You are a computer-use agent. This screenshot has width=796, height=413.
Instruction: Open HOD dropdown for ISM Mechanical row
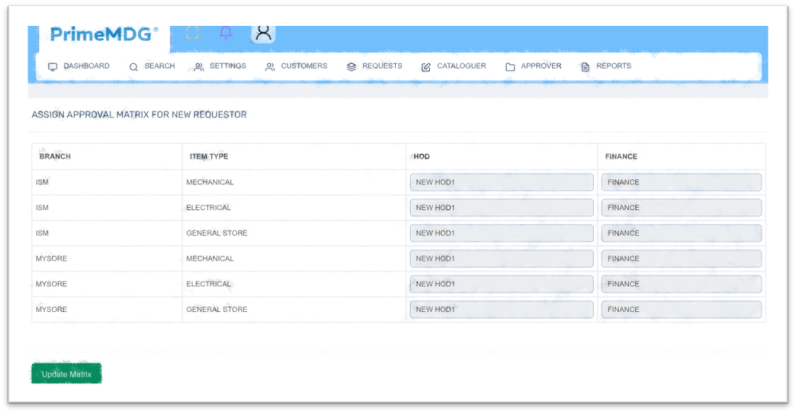501,182
